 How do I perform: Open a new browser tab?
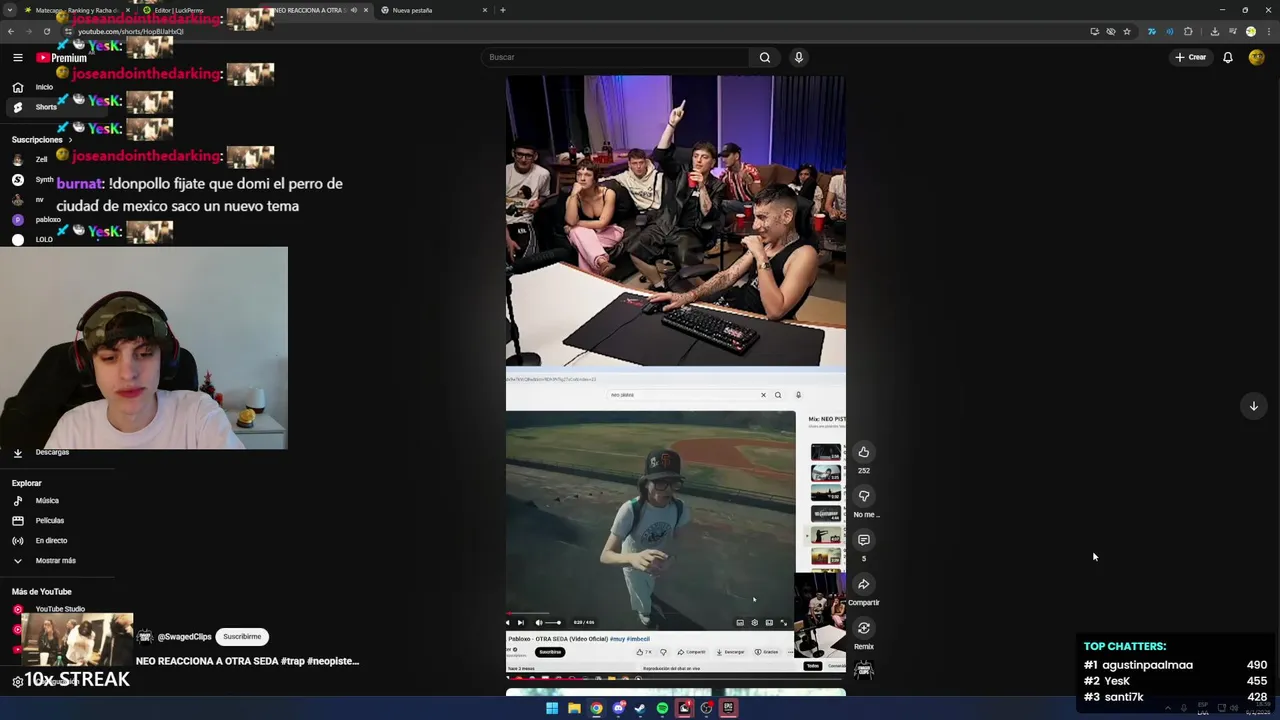pyautogui.click(x=502, y=10)
